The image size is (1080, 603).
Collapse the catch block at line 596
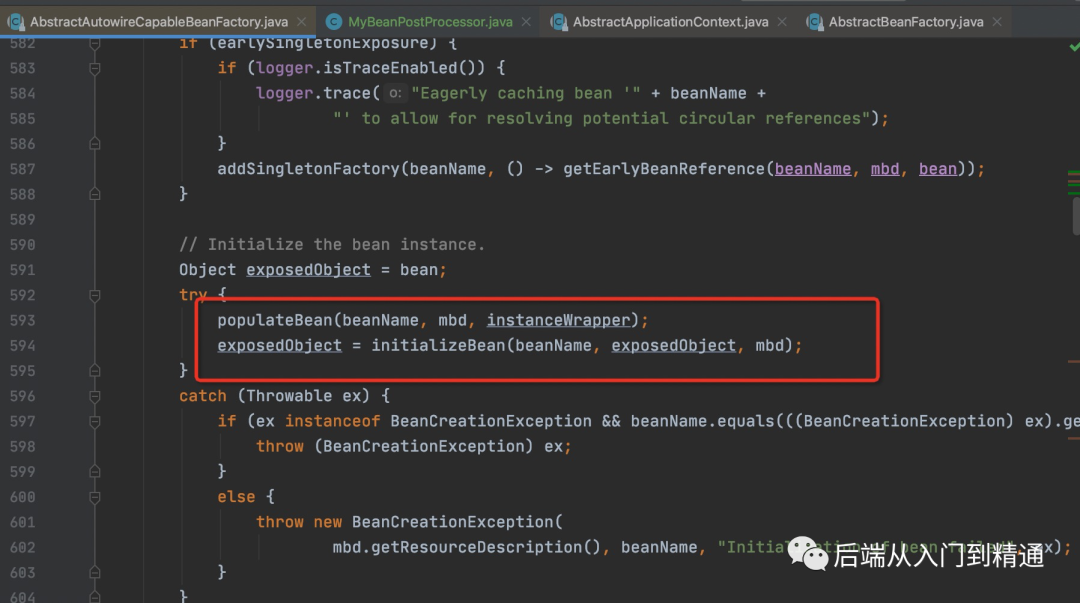point(95,396)
